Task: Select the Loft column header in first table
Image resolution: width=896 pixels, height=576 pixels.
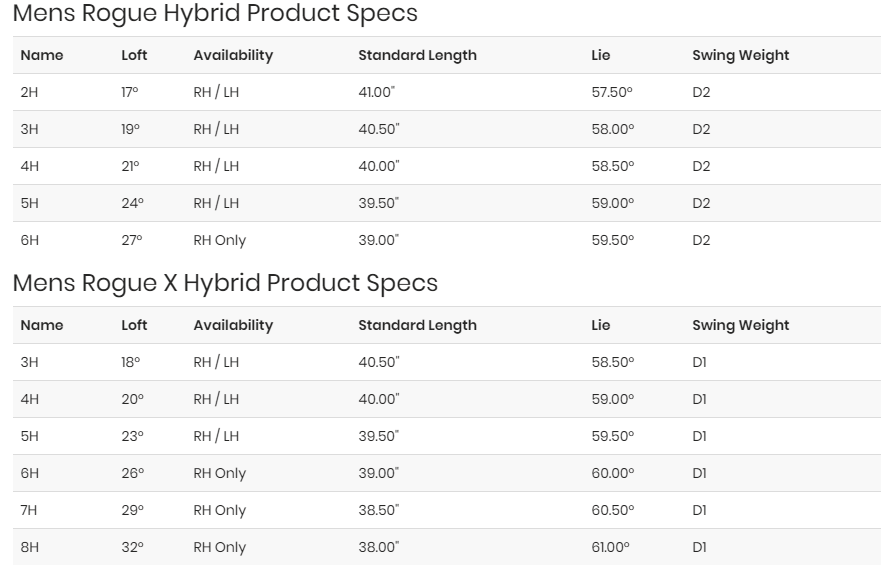Action: [134, 55]
